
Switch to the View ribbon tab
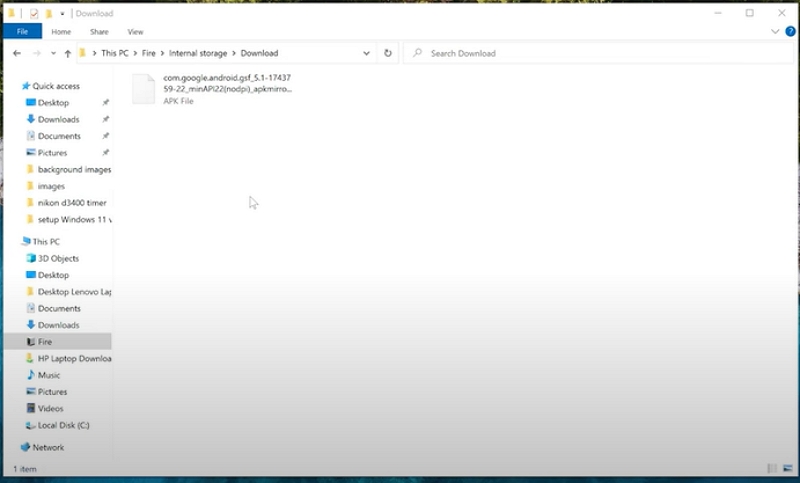pyautogui.click(x=135, y=32)
